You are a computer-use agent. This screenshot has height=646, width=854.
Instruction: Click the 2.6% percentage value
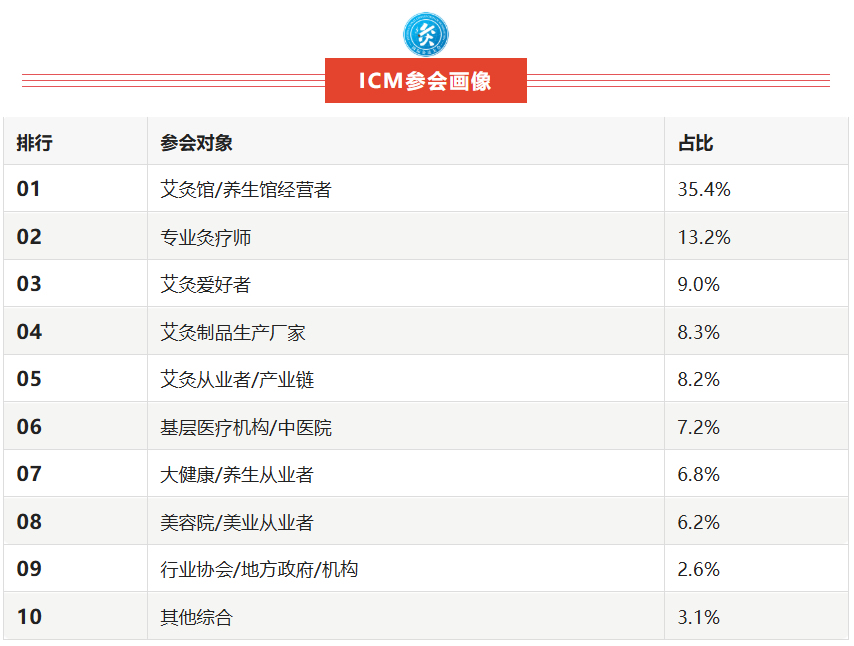699,570
